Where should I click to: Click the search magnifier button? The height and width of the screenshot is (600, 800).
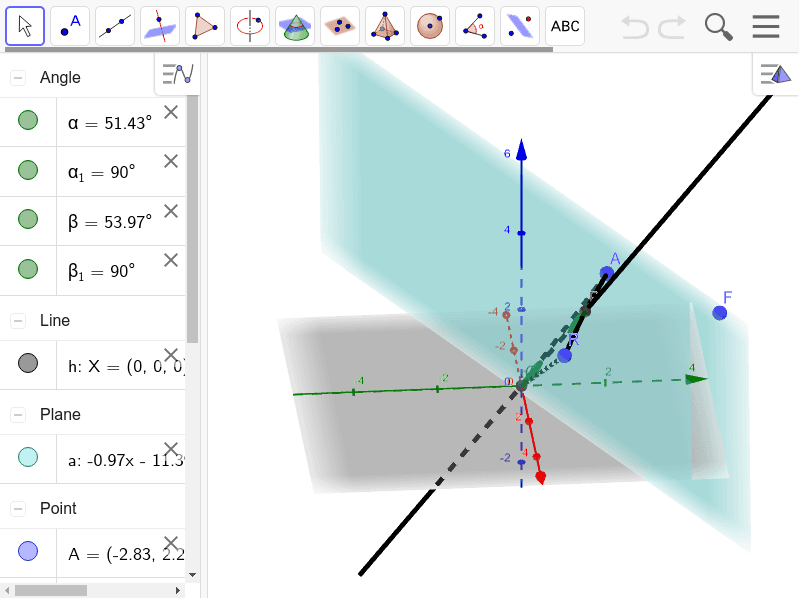[x=719, y=26]
